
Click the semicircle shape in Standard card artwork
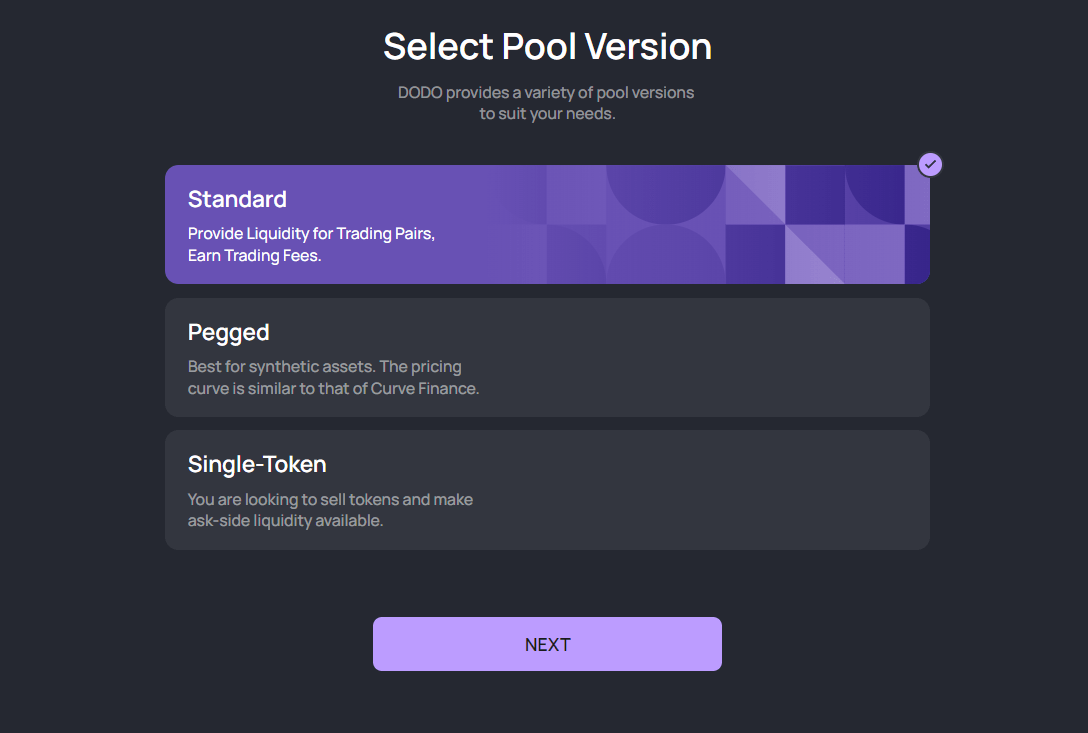coord(665,194)
